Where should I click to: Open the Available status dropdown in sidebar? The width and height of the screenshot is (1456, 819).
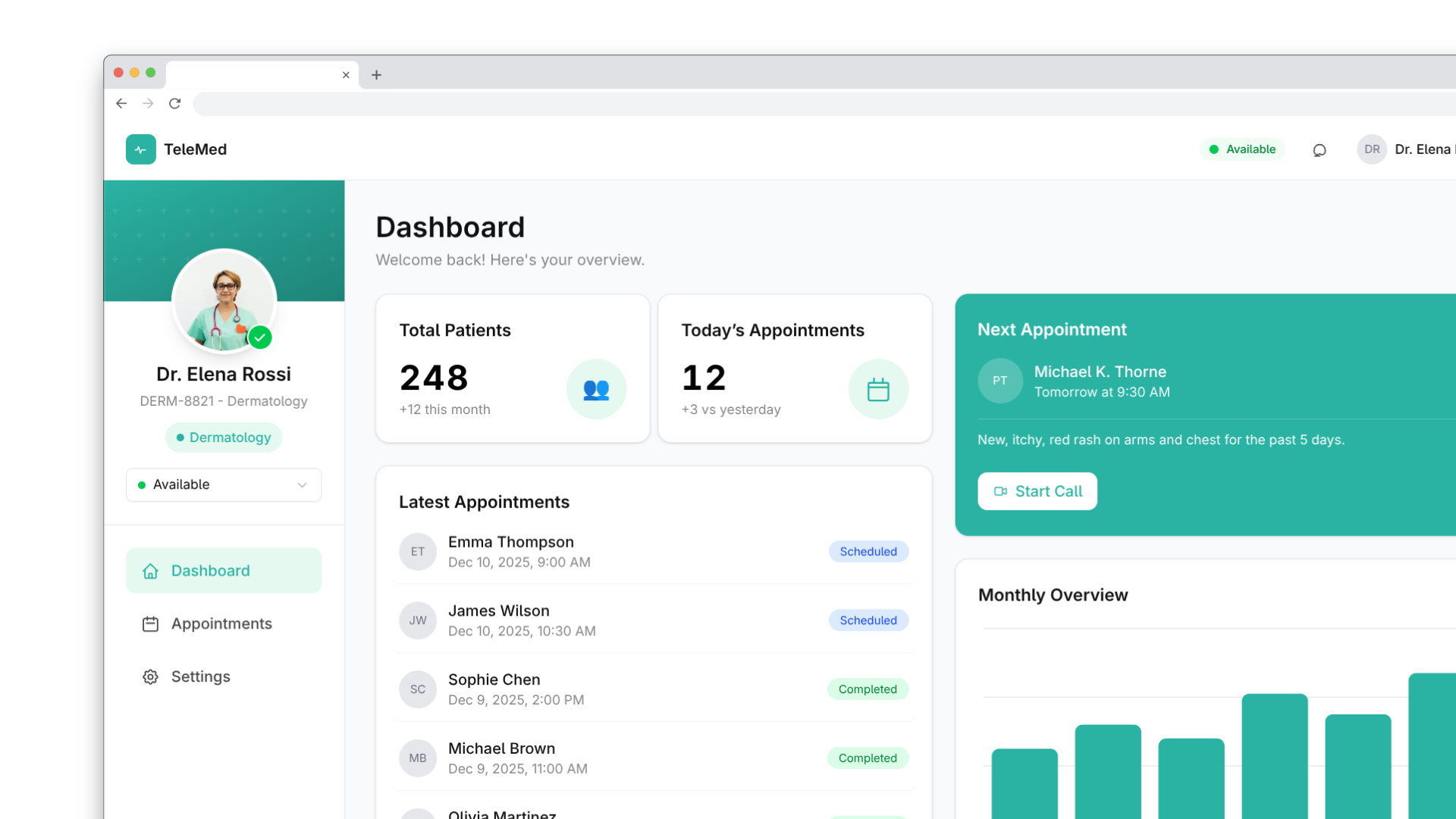[x=223, y=485]
